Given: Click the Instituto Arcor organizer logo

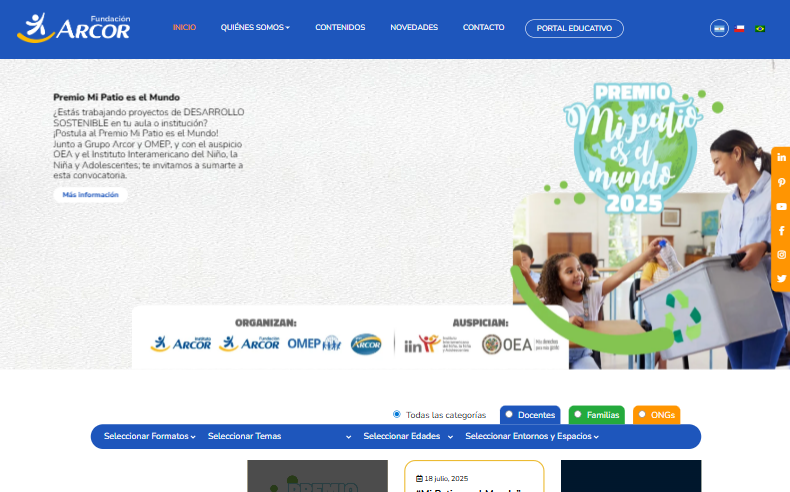Looking at the screenshot, I should (x=181, y=344).
